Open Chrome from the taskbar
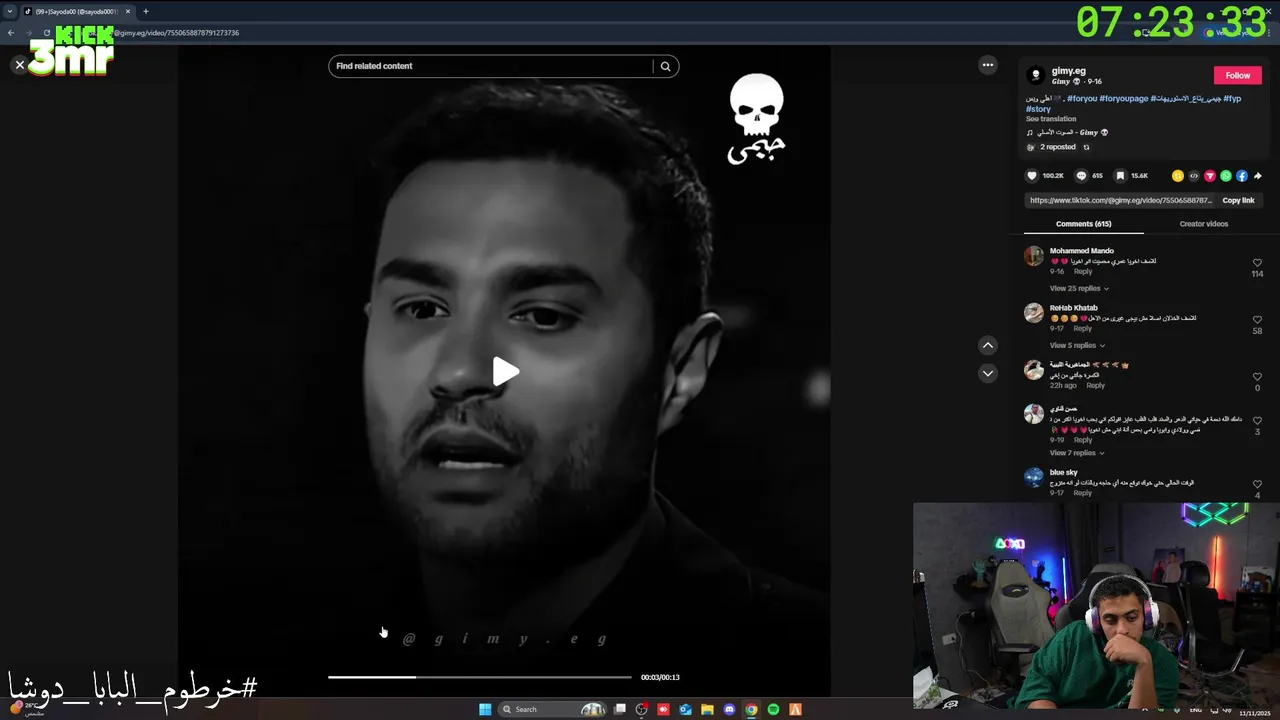This screenshot has width=1280, height=720. (x=751, y=709)
